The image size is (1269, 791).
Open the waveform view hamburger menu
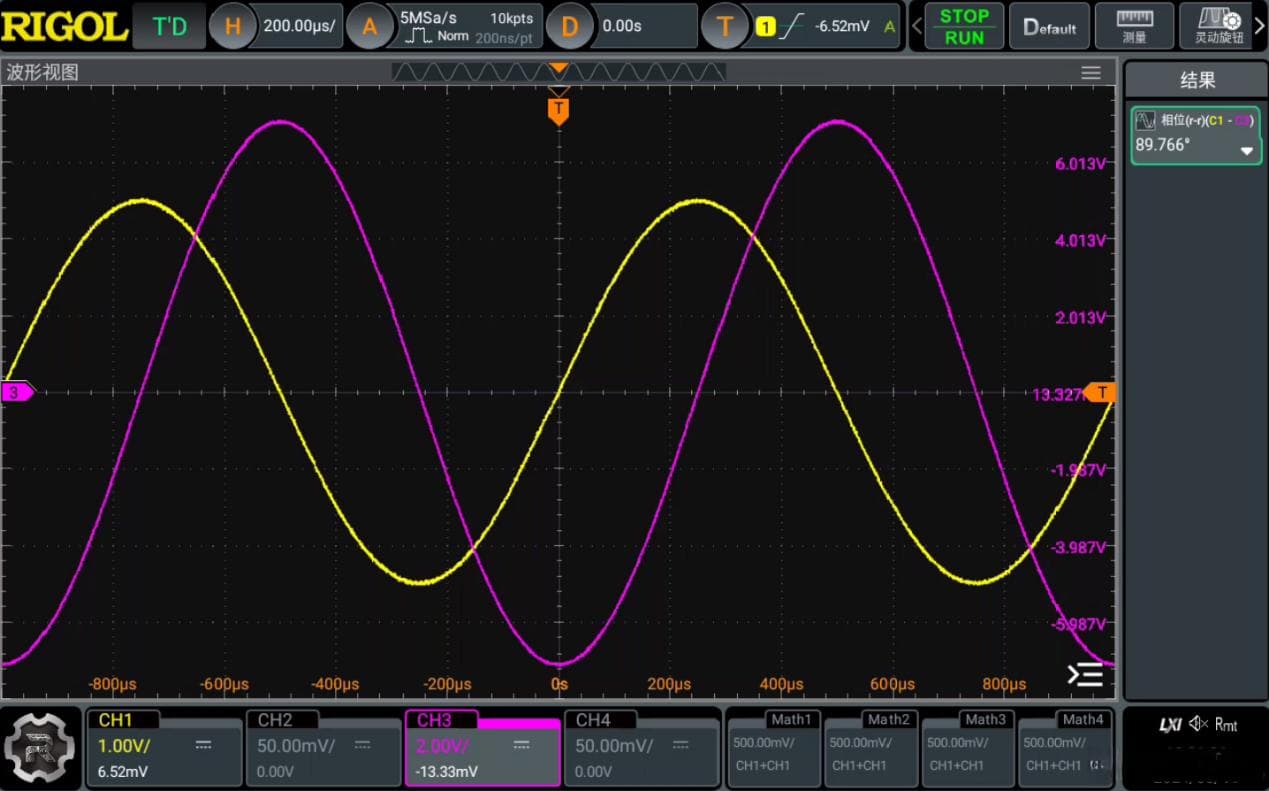[1091, 73]
